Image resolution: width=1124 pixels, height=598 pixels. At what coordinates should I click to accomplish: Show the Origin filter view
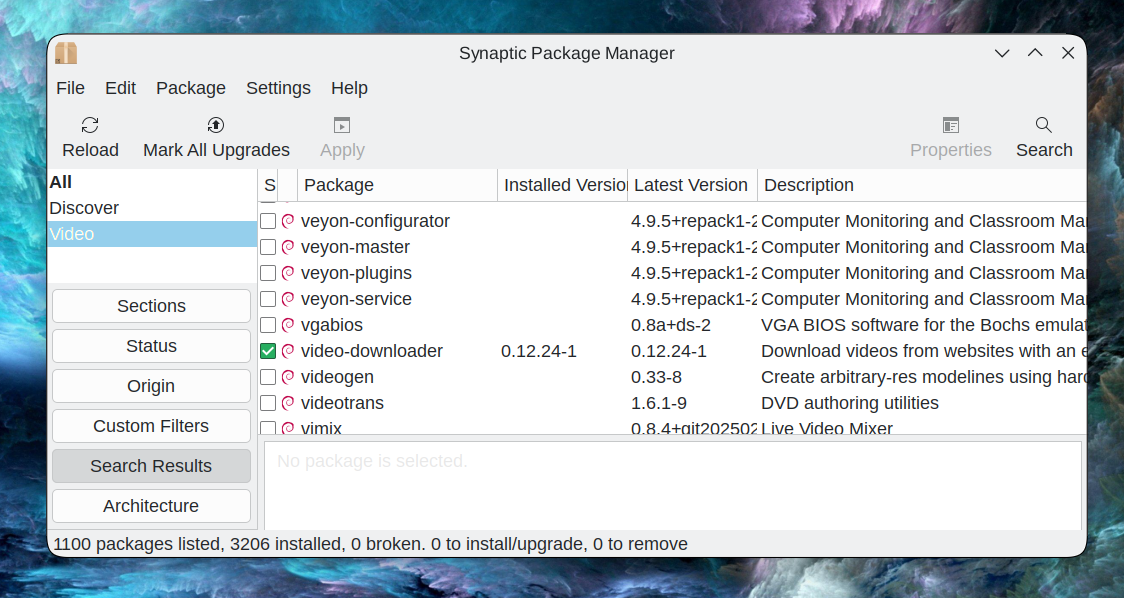(151, 386)
